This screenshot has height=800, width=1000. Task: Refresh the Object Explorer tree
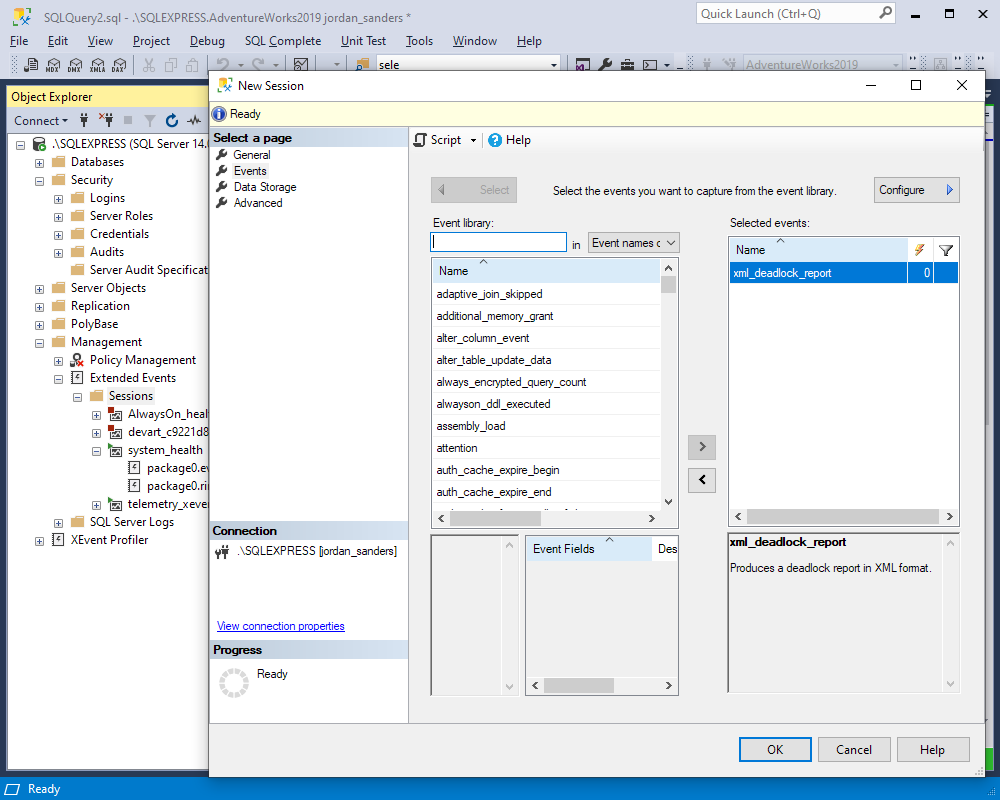click(x=172, y=120)
